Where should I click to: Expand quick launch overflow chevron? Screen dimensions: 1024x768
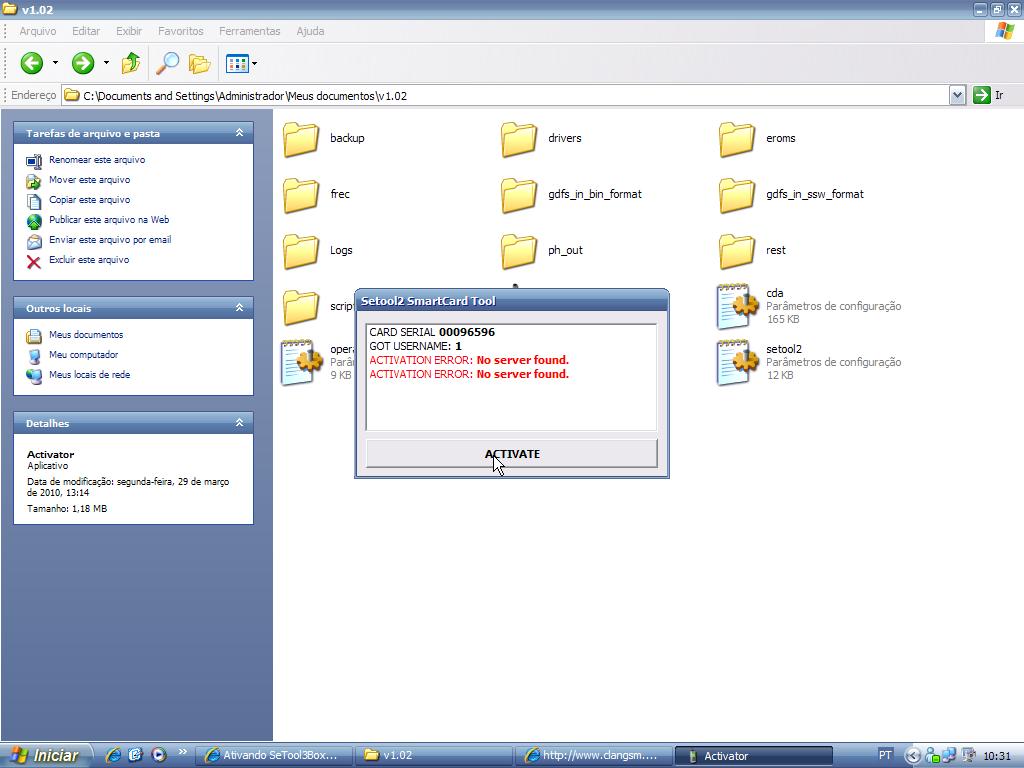[x=182, y=752]
